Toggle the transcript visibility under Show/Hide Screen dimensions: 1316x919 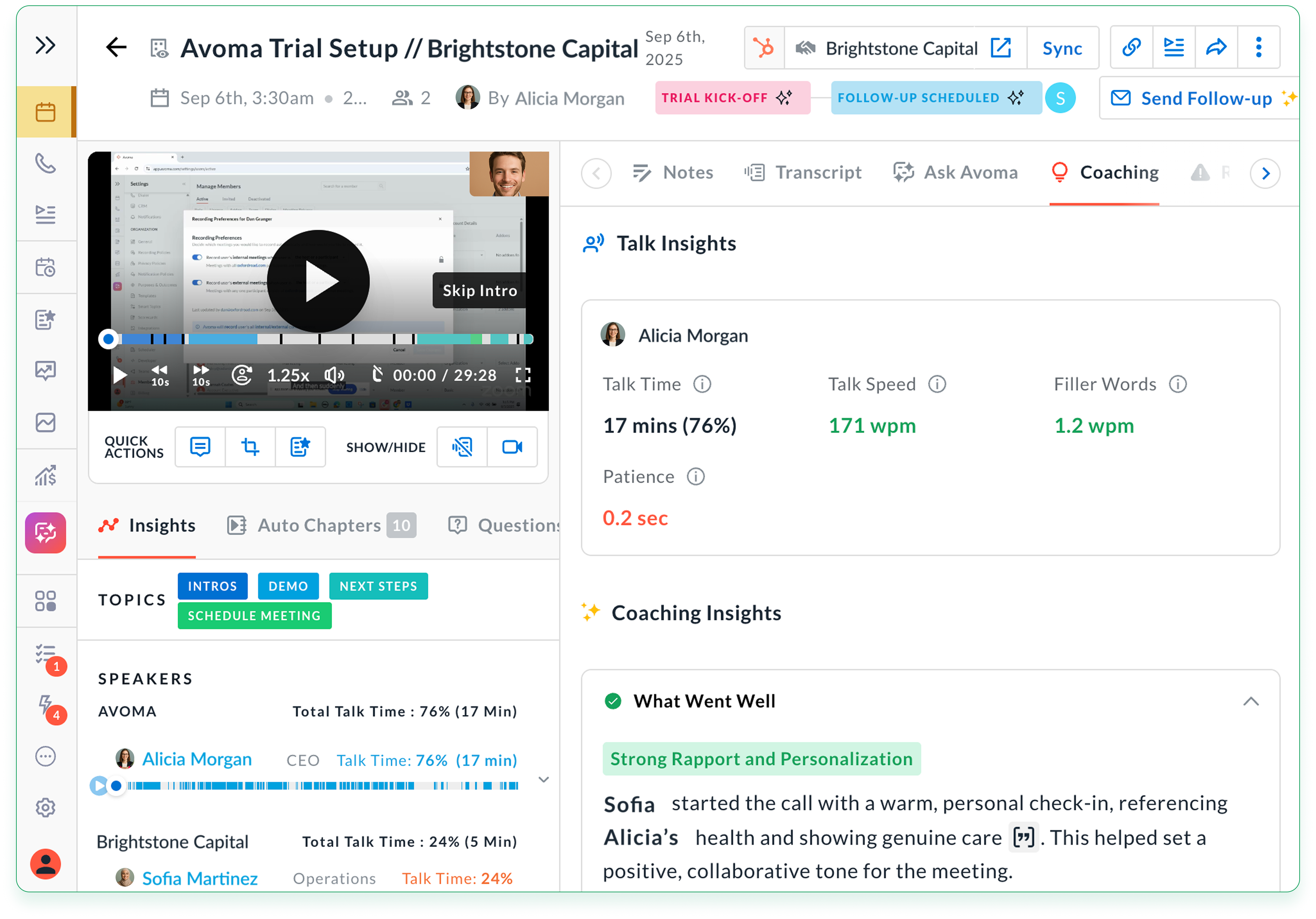462,447
